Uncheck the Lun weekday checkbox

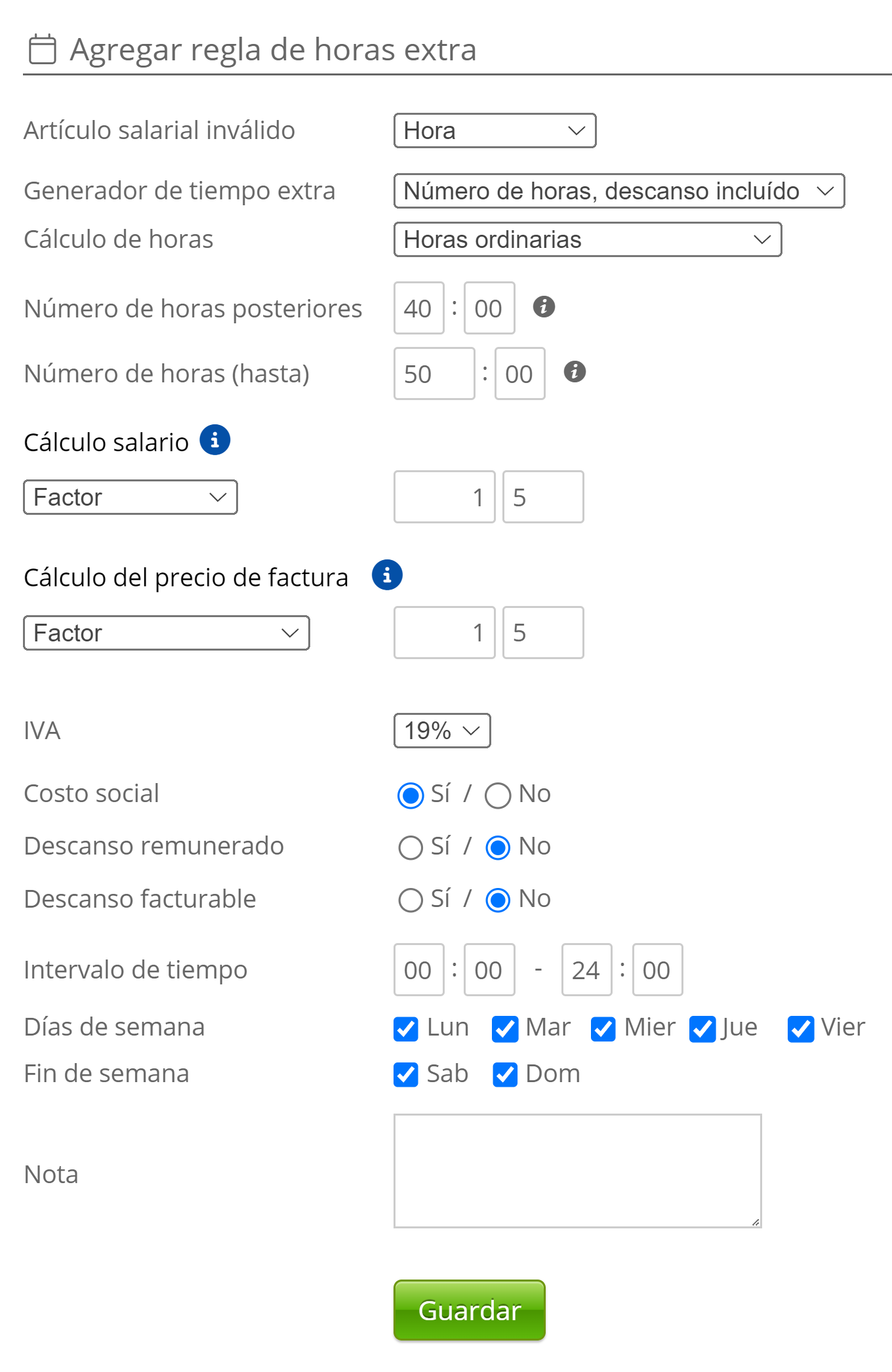406,1029
